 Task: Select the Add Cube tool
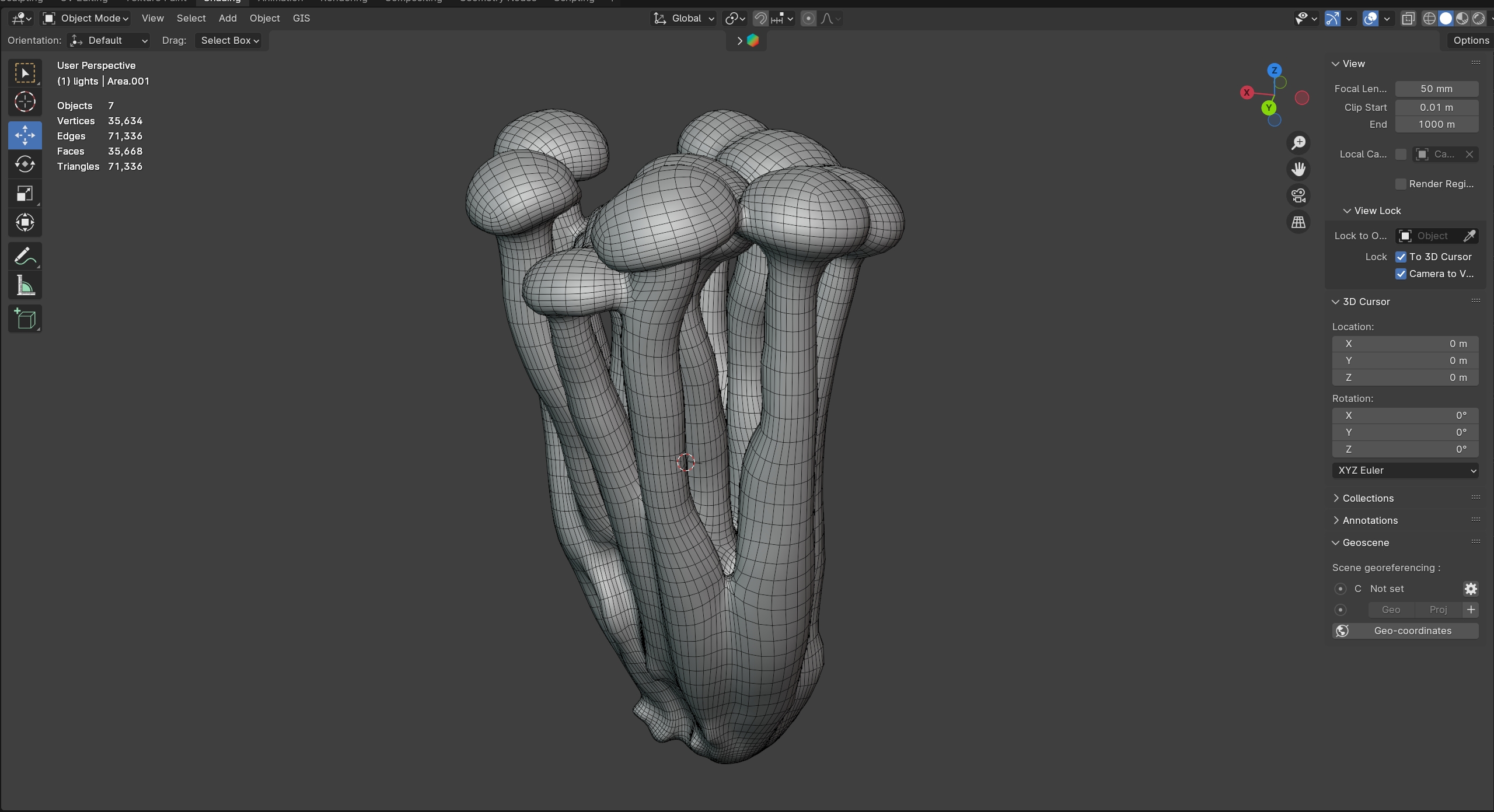[25, 319]
